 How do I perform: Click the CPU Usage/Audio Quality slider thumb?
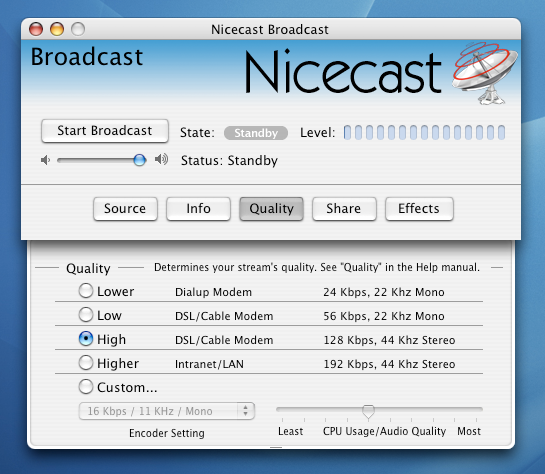click(368, 411)
